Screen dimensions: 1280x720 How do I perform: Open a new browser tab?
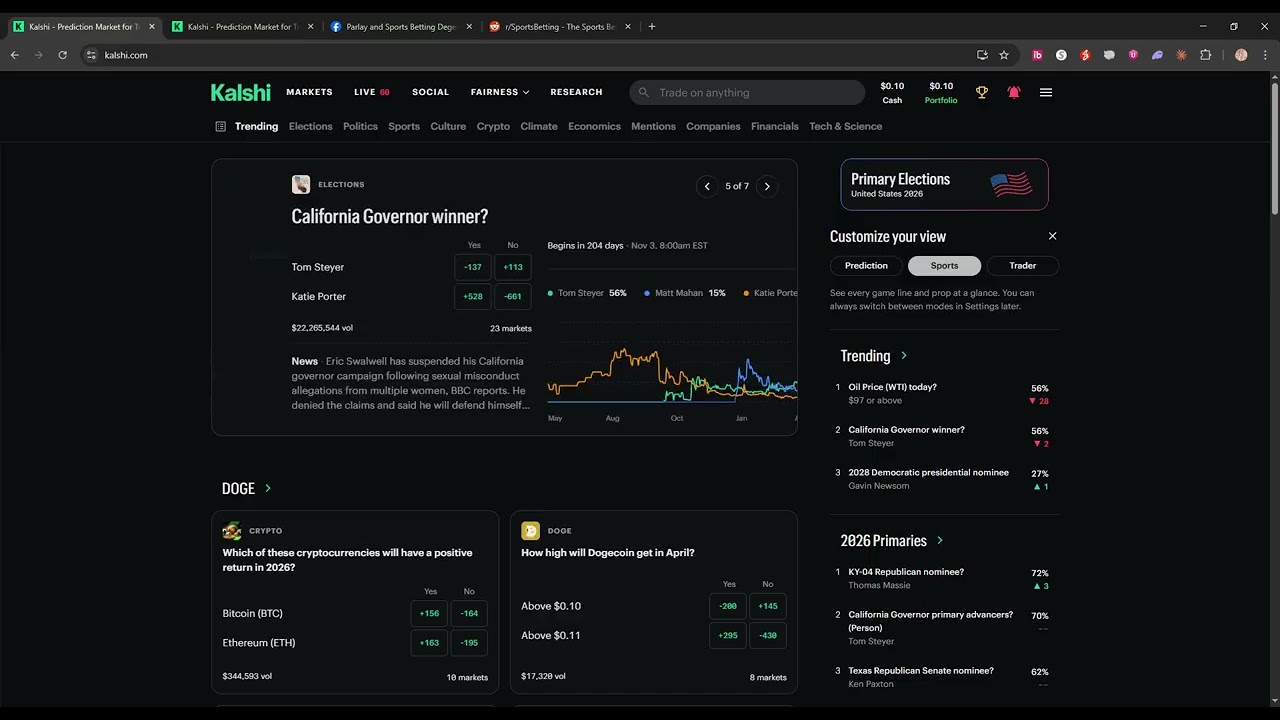652,27
